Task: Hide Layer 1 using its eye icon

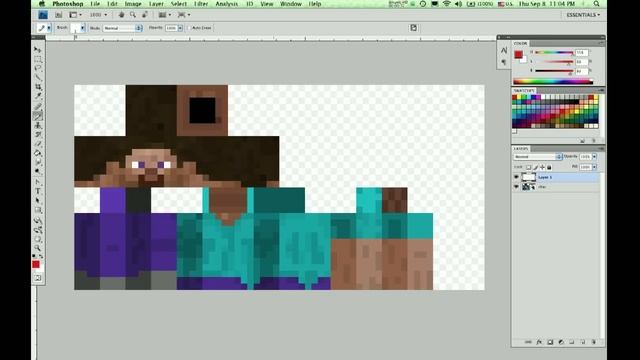Action: (516, 177)
